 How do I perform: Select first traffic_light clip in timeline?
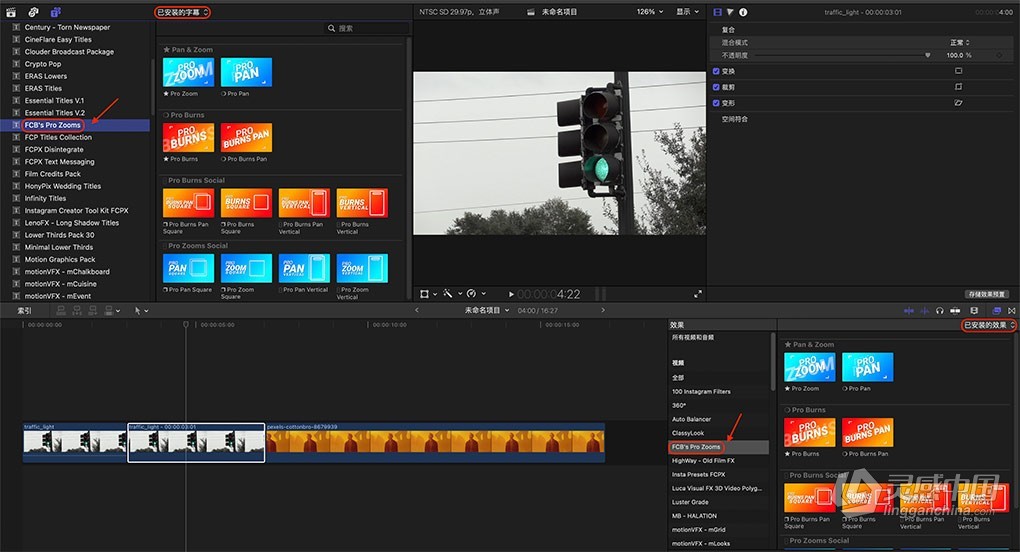click(x=75, y=442)
